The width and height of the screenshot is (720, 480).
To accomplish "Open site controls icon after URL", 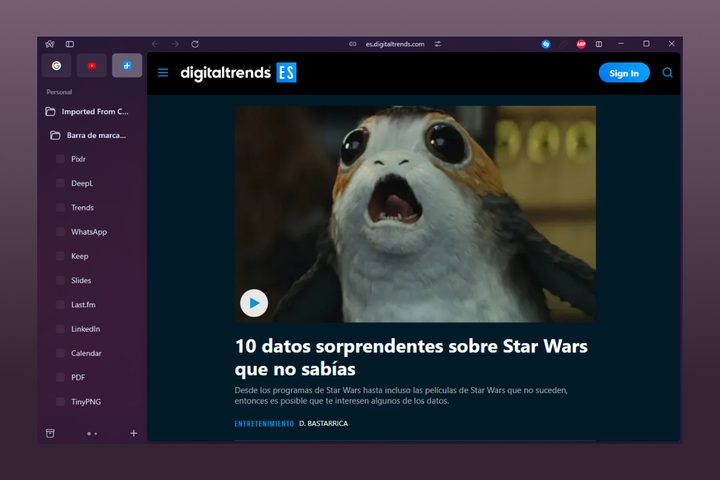I will (438, 44).
